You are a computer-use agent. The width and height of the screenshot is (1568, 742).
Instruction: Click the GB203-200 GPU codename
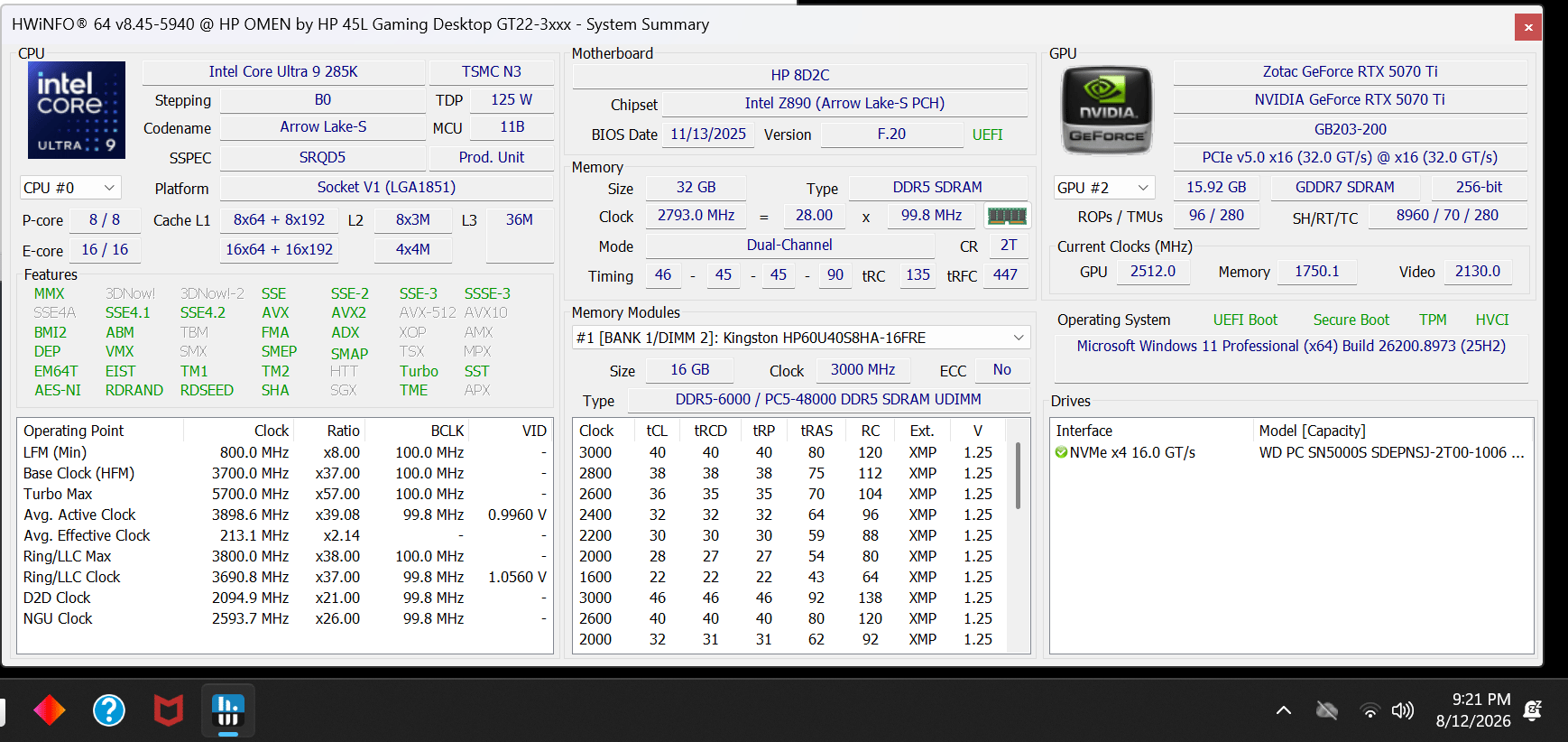tap(1350, 129)
